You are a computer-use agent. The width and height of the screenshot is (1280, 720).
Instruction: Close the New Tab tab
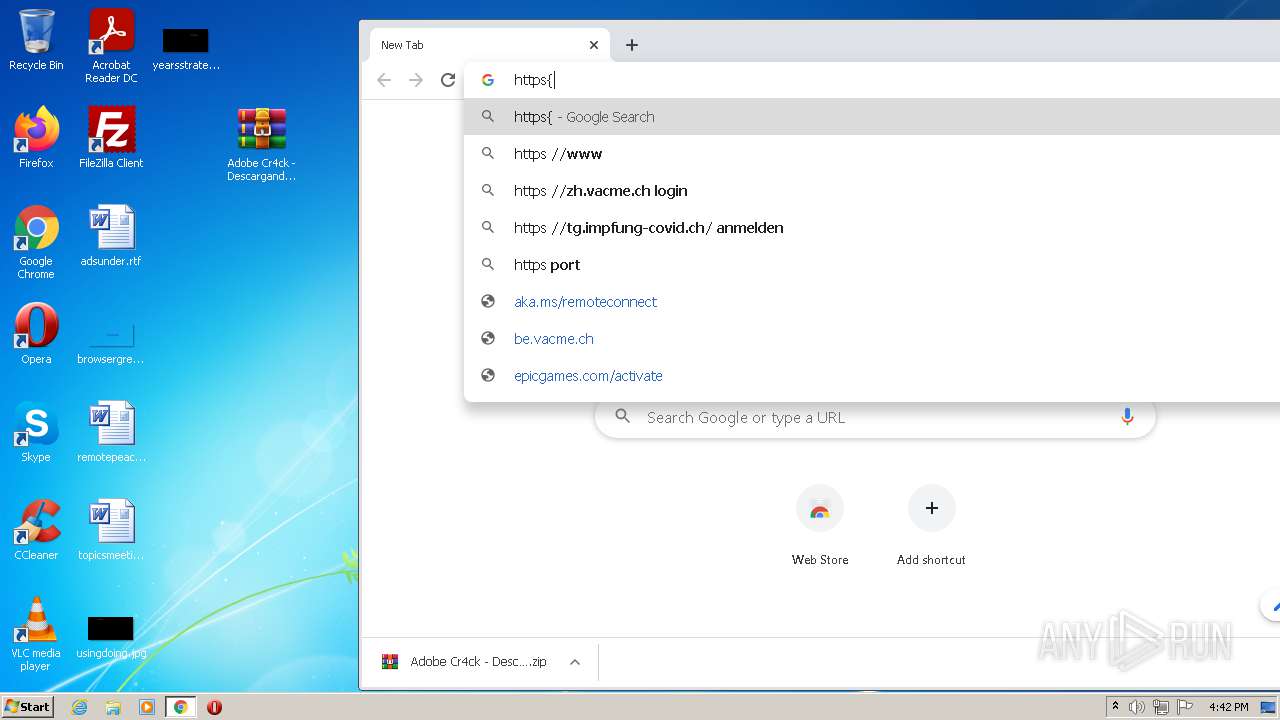(x=594, y=45)
